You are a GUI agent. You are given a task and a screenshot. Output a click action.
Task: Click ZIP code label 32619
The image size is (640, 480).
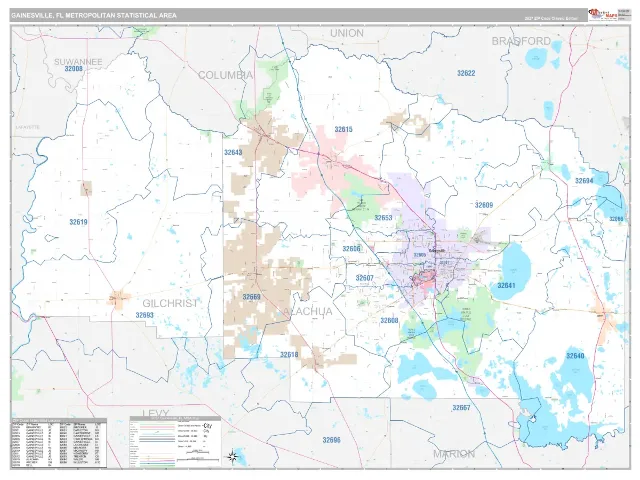[78, 222]
